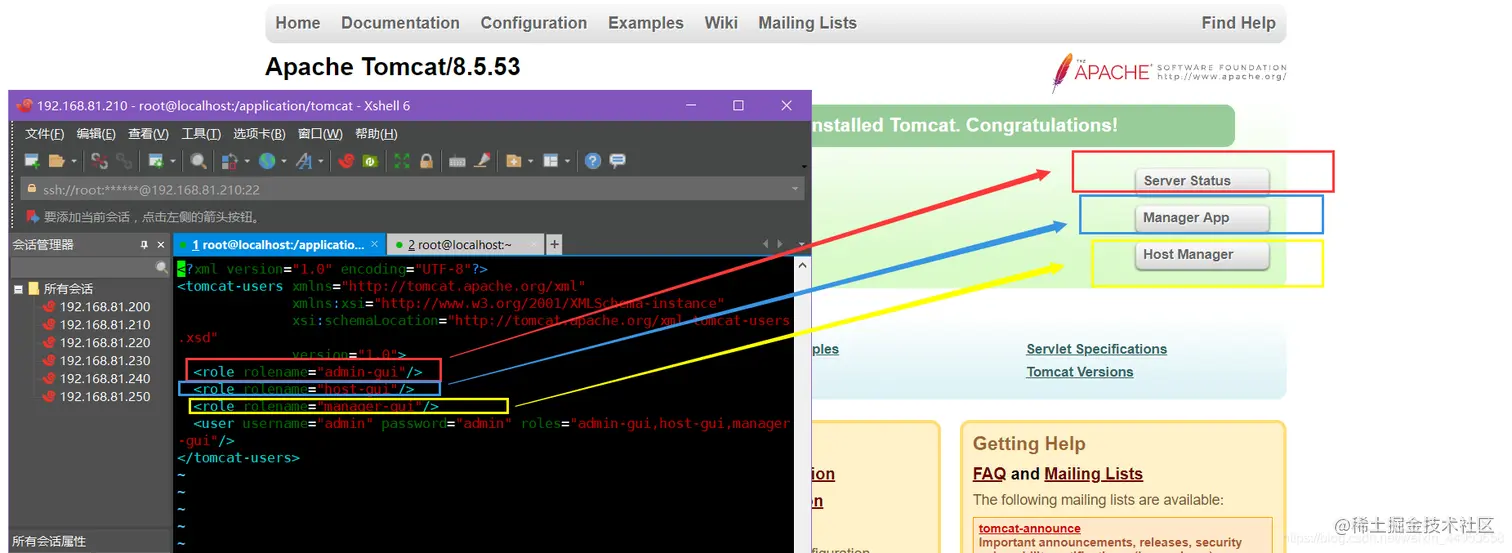Open dropdown arrow next to Properties icon
The height and width of the screenshot is (553, 1512).
173,161
